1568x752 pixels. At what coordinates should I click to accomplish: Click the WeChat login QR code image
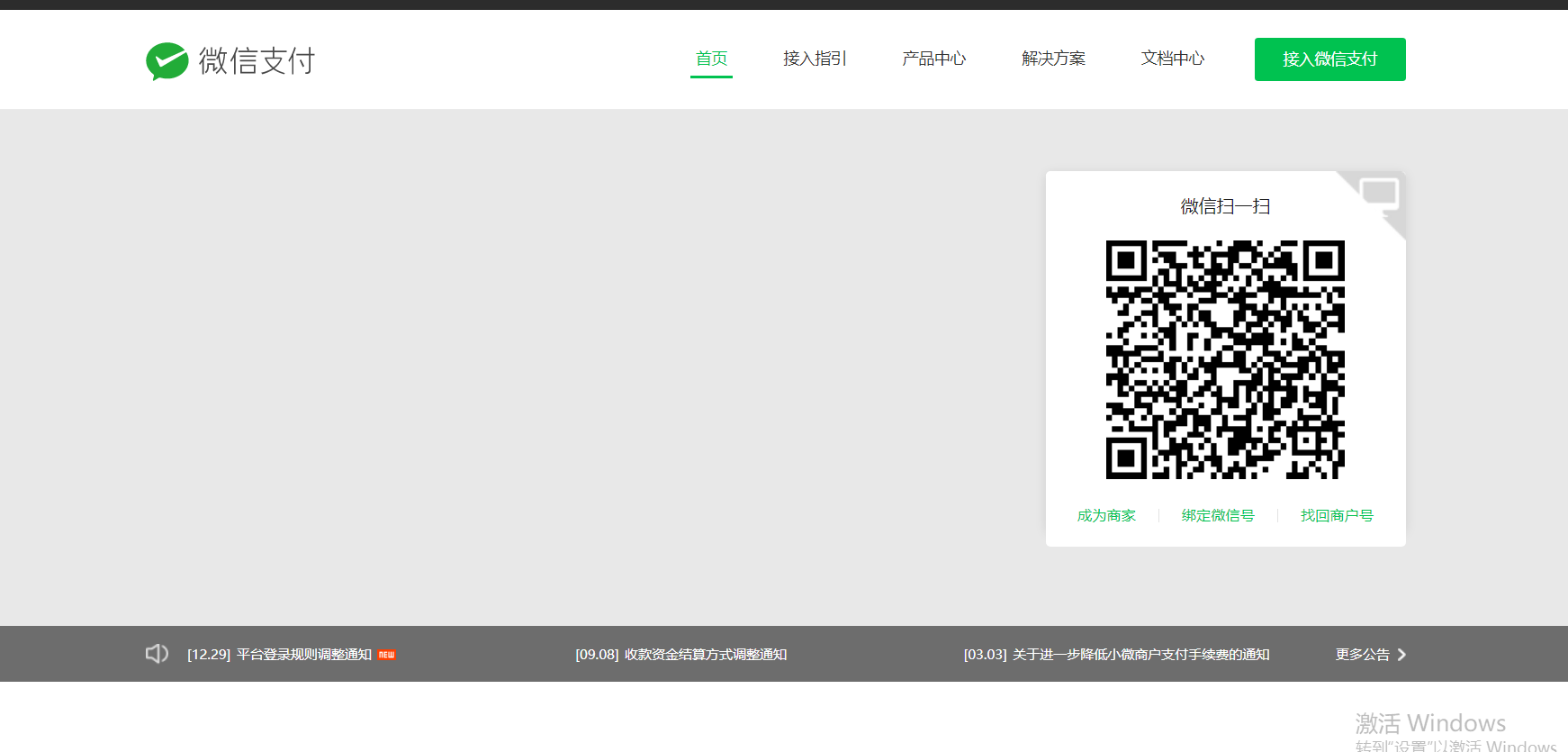pos(1225,359)
